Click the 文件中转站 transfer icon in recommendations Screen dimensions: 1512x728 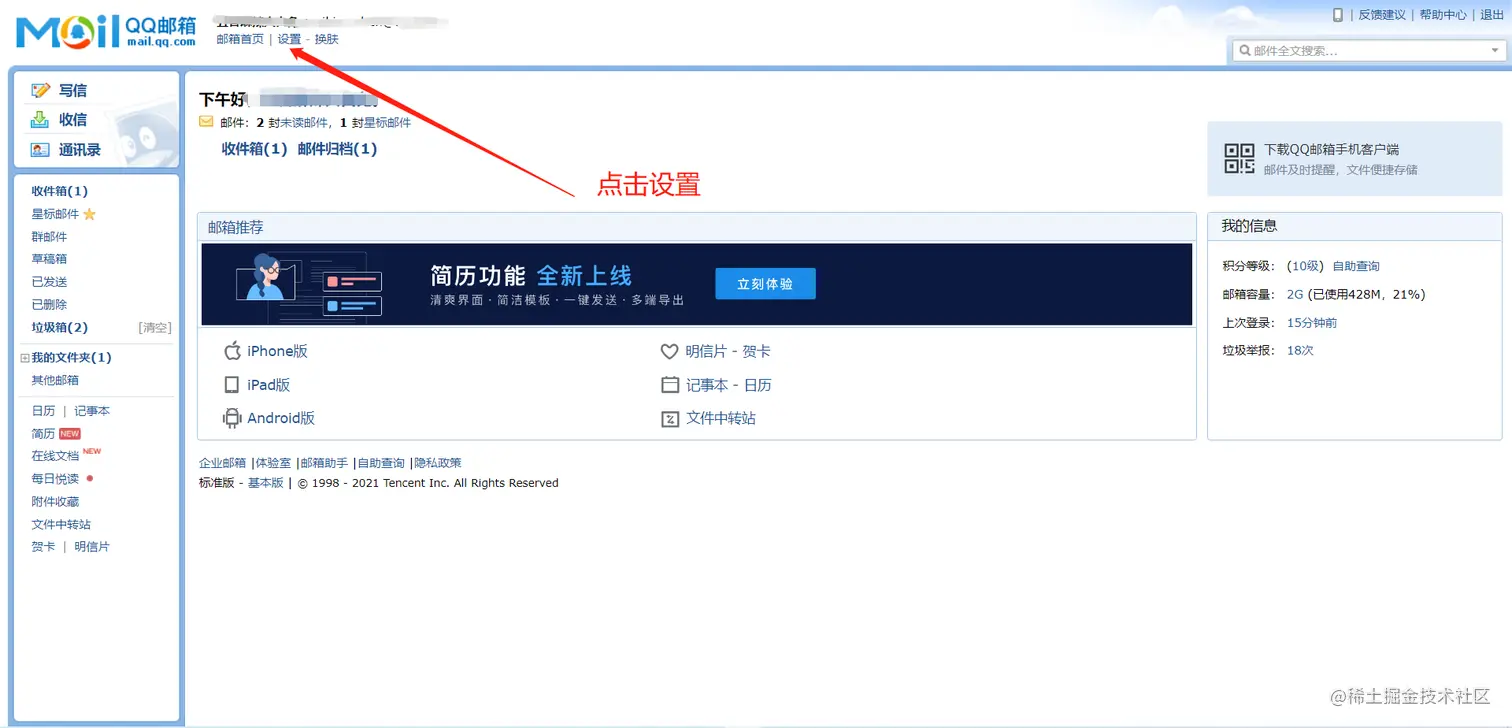pyautogui.click(x=670, y=419)
